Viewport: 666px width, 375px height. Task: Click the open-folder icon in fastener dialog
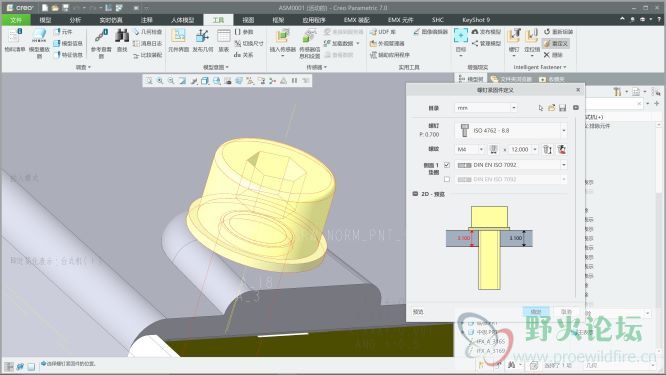tap(552, 108)
